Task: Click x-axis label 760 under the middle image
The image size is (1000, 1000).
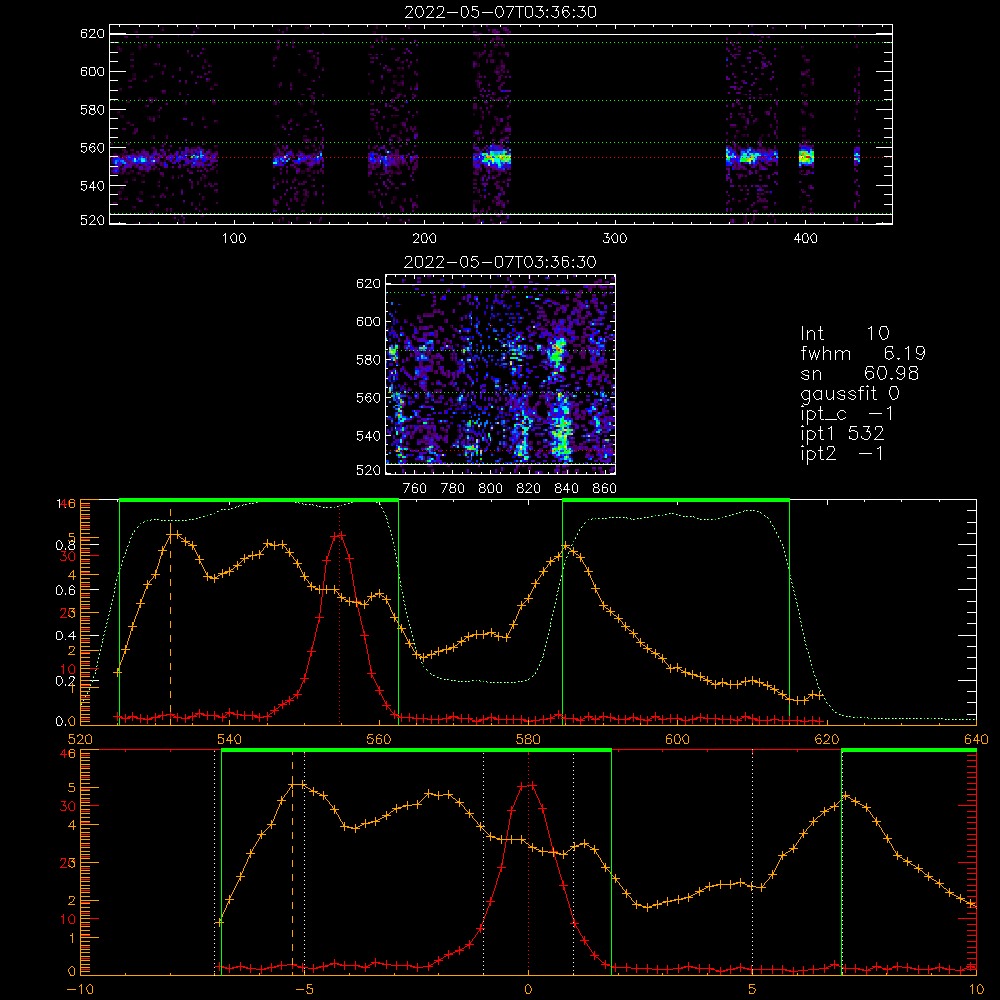Action: click(415, 489)
